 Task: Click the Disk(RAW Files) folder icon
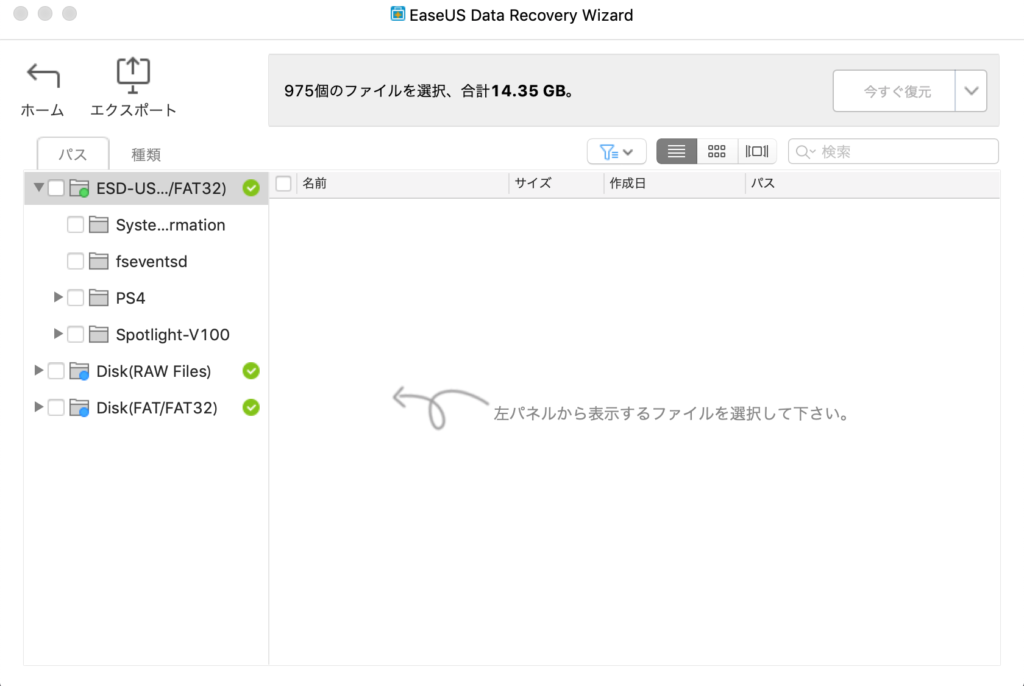[80, 371]
